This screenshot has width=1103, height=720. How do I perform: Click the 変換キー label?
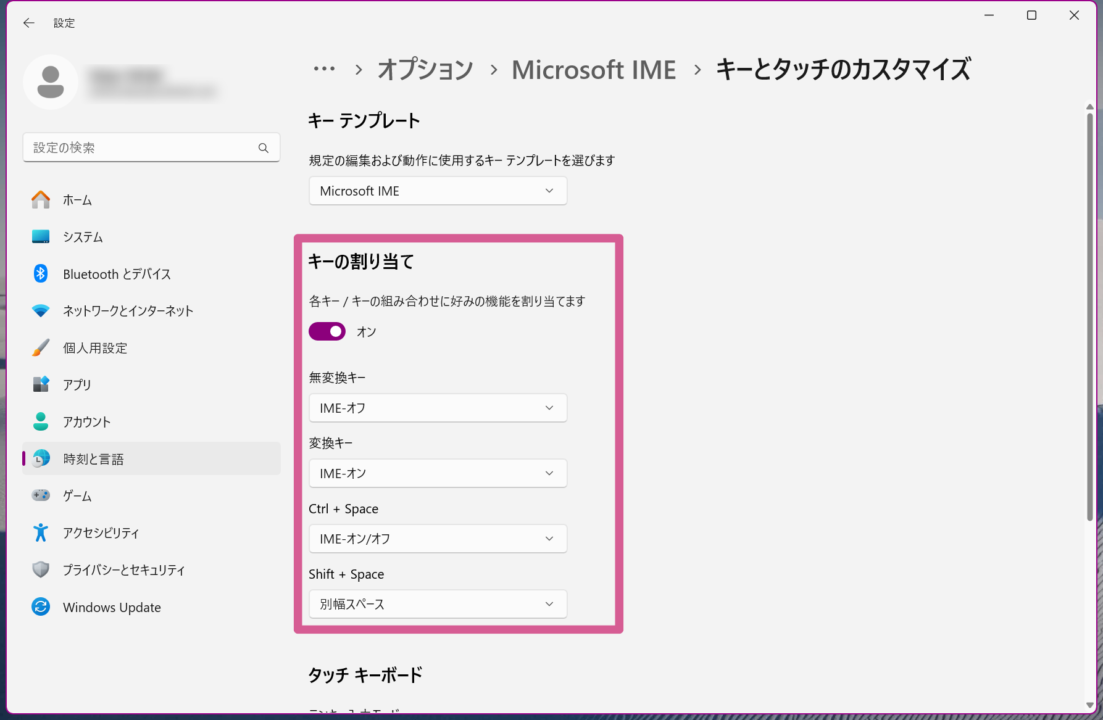(331, 443)
